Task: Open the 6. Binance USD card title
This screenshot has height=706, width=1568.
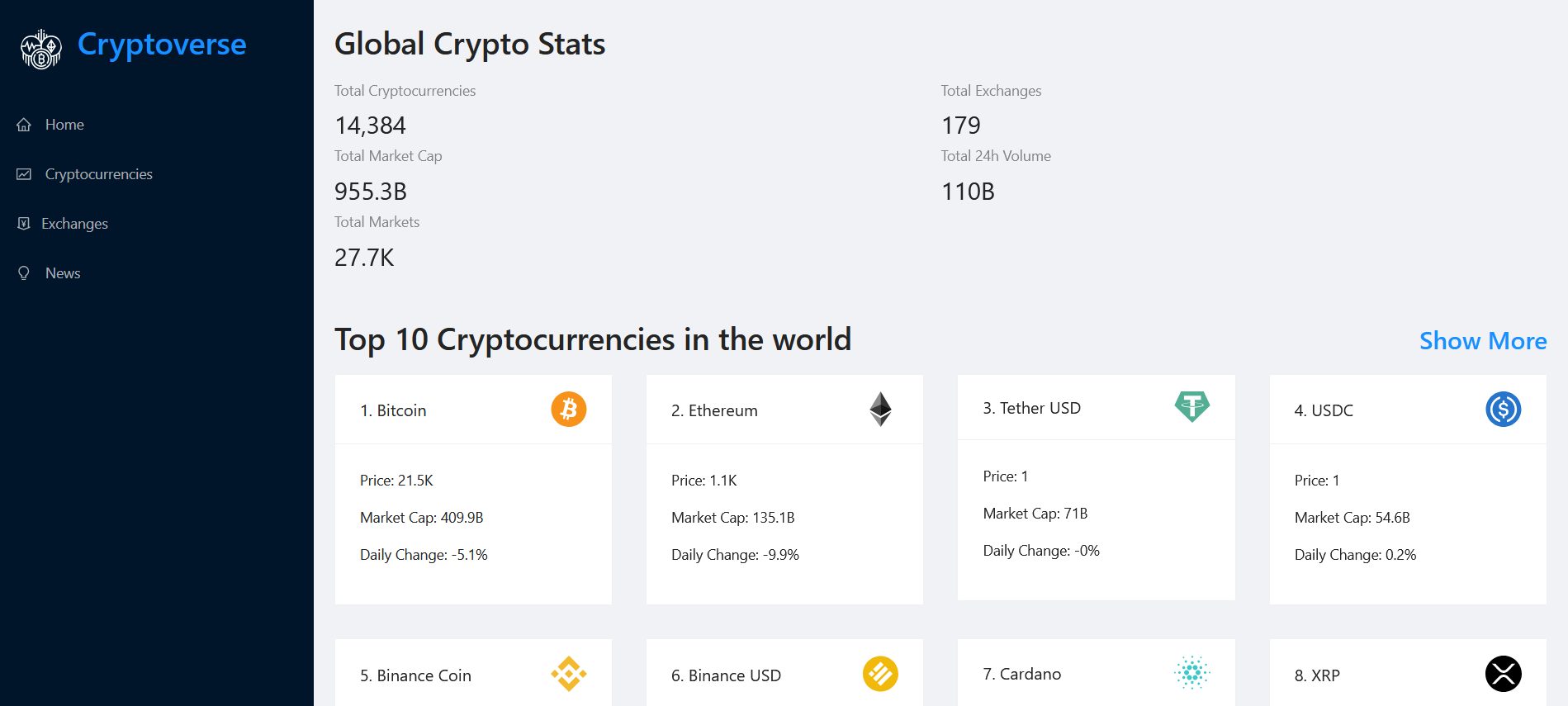Action: [x=726, y=675]
